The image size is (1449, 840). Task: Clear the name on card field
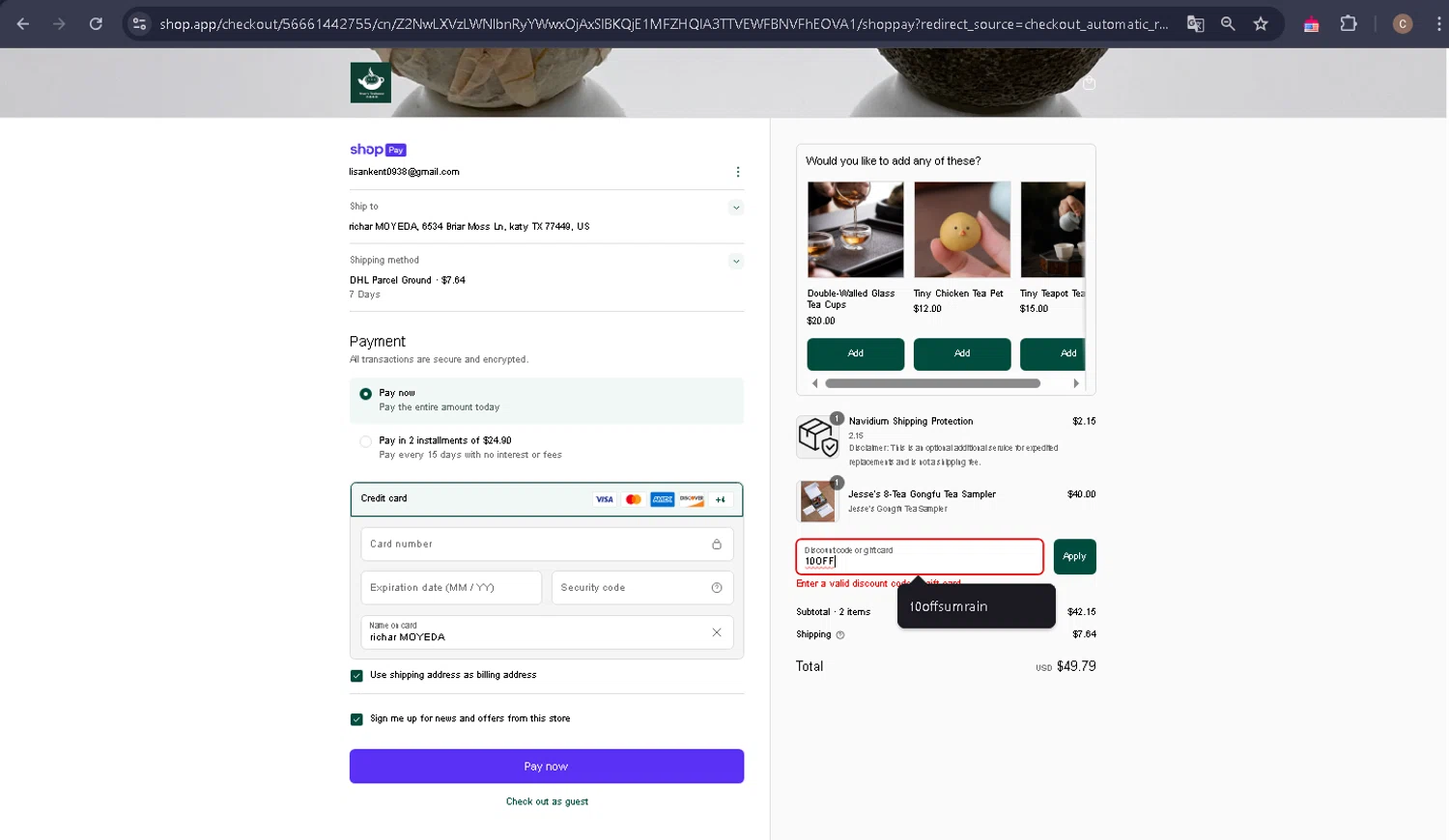717,632
